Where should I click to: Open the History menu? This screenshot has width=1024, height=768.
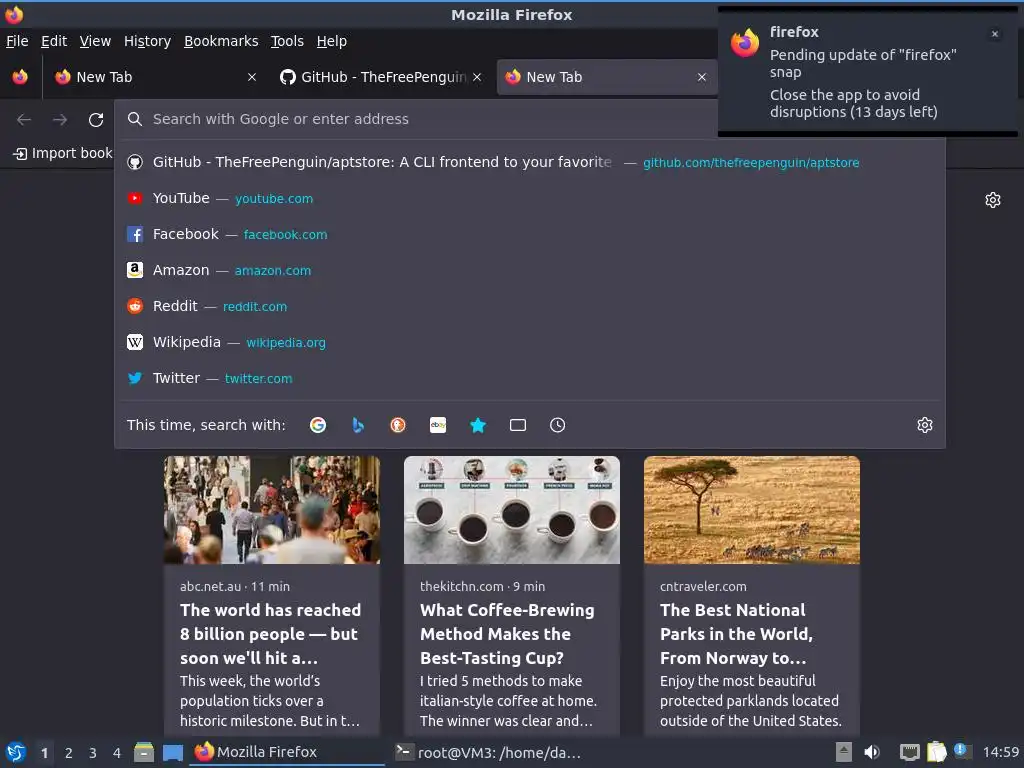click(x=148, y=41)
